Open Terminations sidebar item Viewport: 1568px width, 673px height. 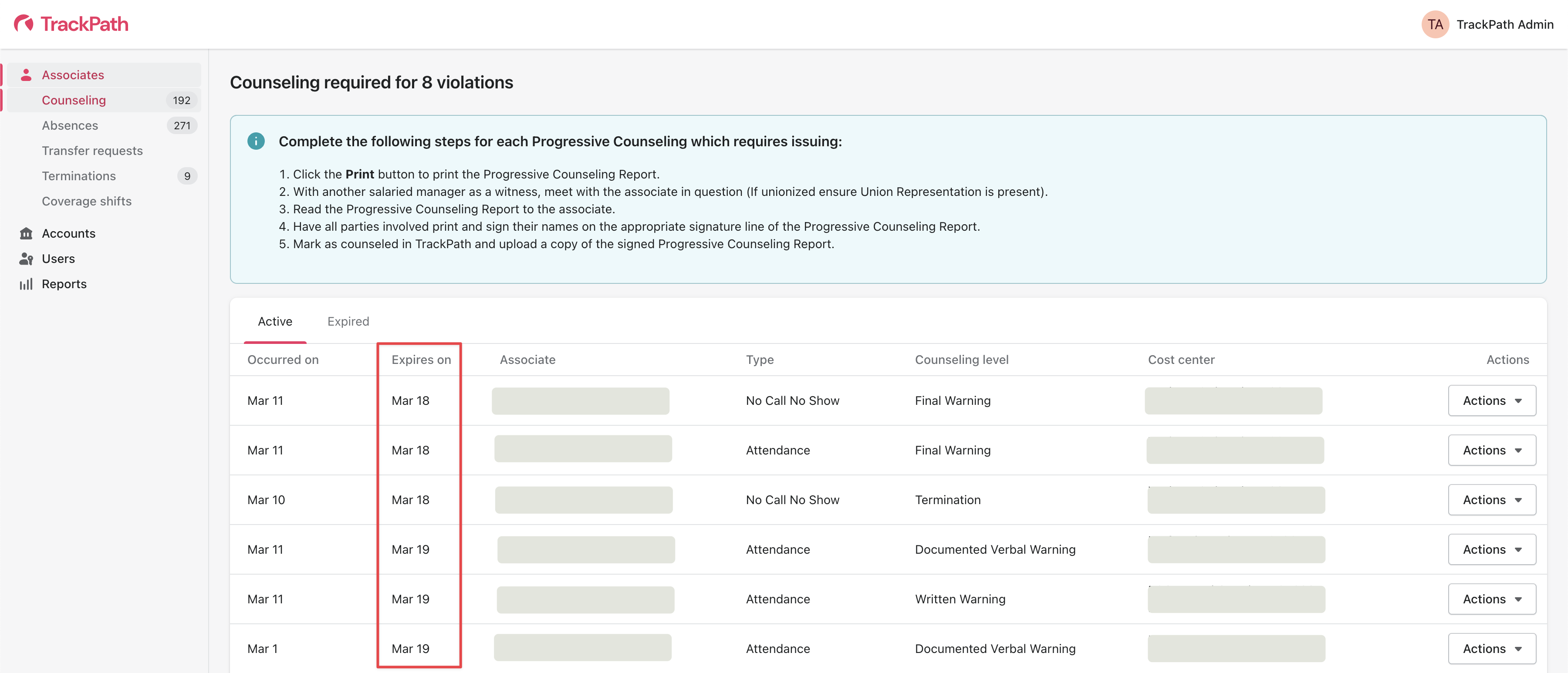[x=78, y=176]
